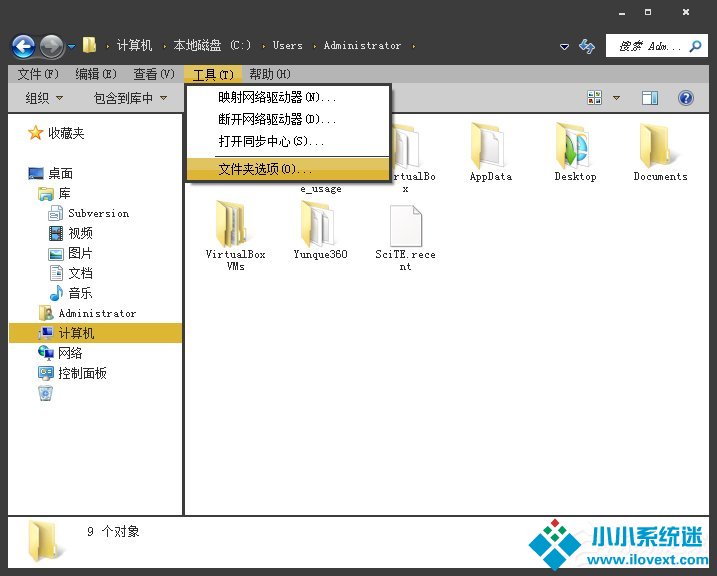717x576 pixels.
Task: Open 文件夹选项(O)... from Tools menu
Action: (288, 169)
